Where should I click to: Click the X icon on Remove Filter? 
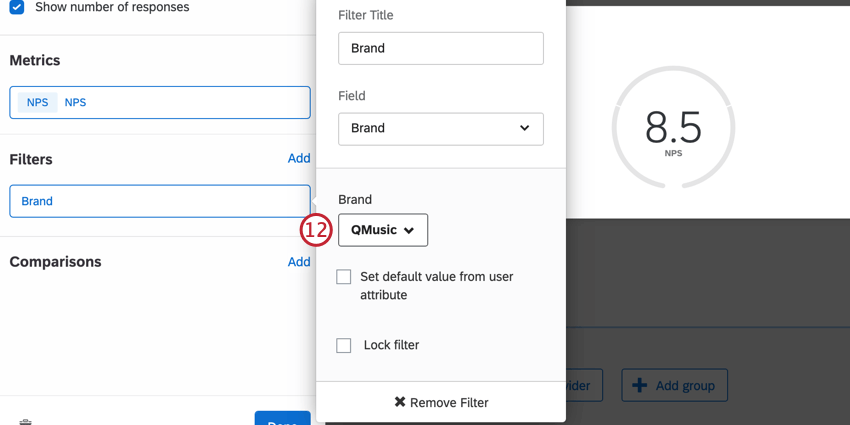click(x=400, y=402)
